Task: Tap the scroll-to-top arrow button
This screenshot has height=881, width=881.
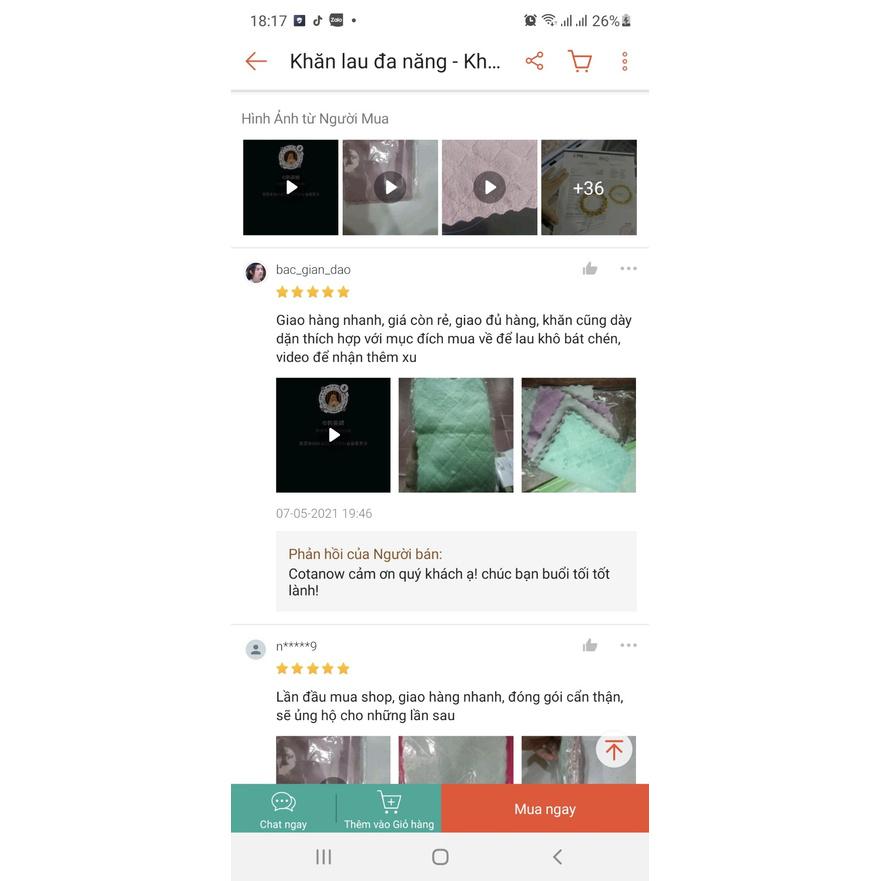Action: click(x=614, y=750)
